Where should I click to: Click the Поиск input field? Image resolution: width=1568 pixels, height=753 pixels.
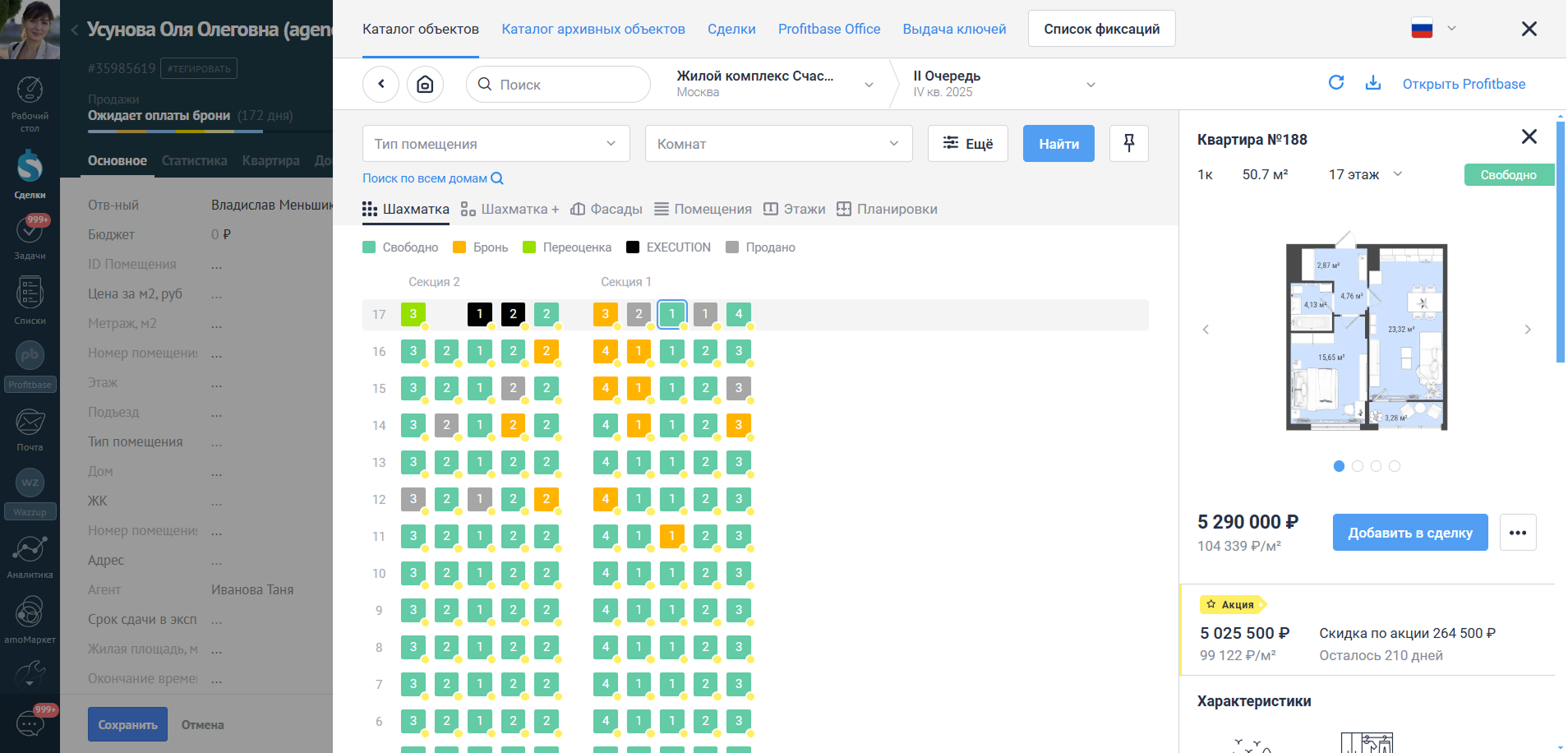click(x=558, y=85)
